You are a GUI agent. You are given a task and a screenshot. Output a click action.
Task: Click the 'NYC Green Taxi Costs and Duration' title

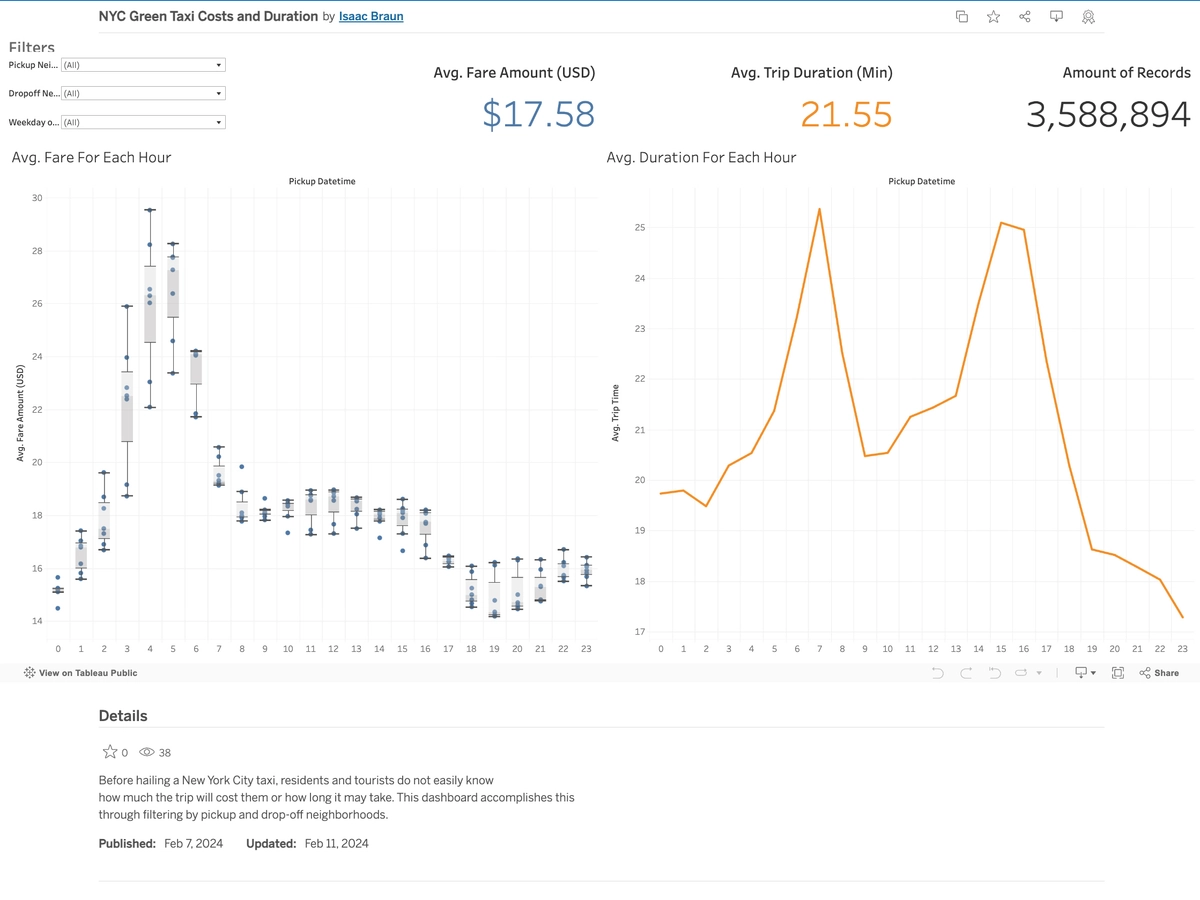click(209, 17)
